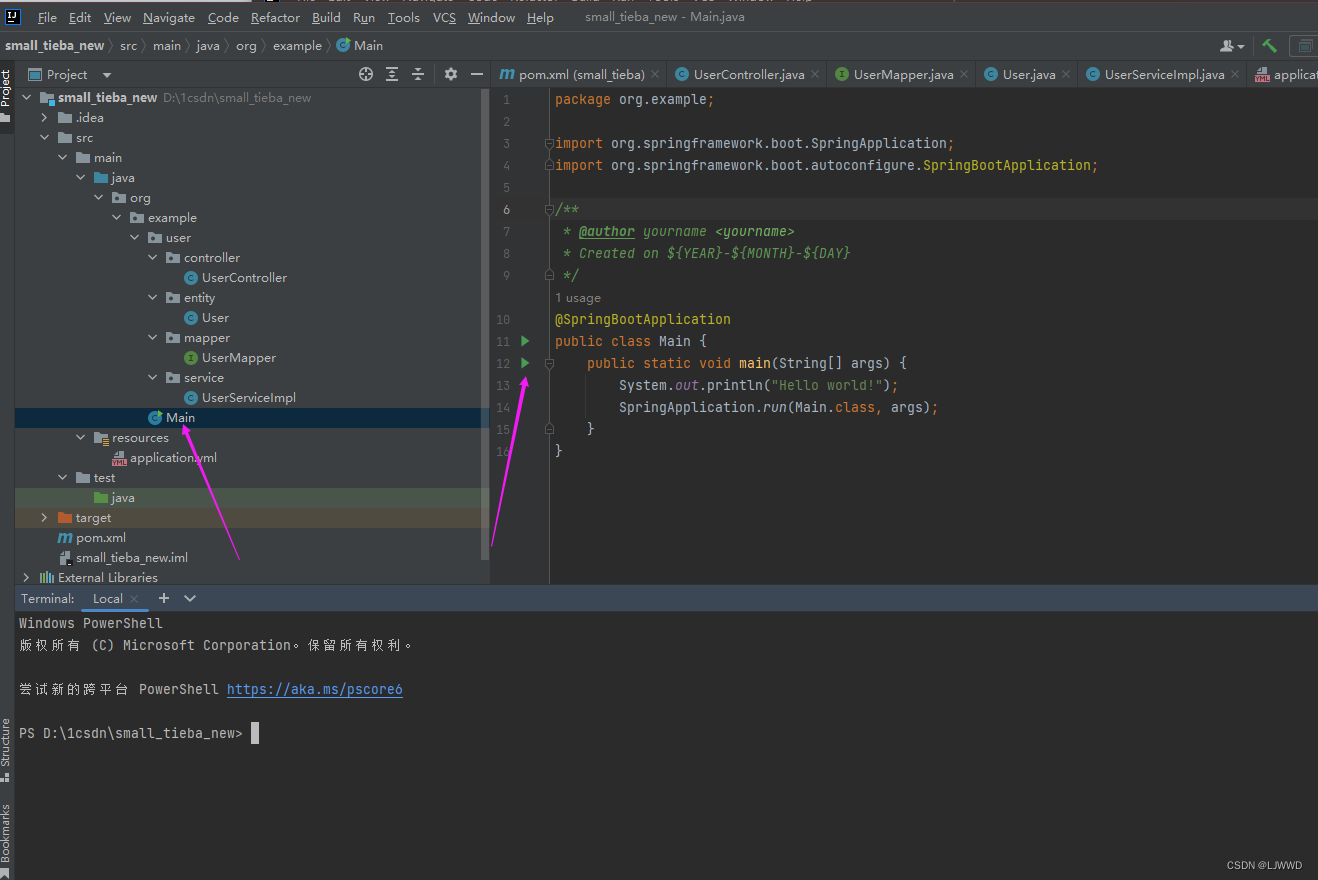Expand the .idea folder
The height and width of the screenshot is (880, 1318).
tap(44, 118)
